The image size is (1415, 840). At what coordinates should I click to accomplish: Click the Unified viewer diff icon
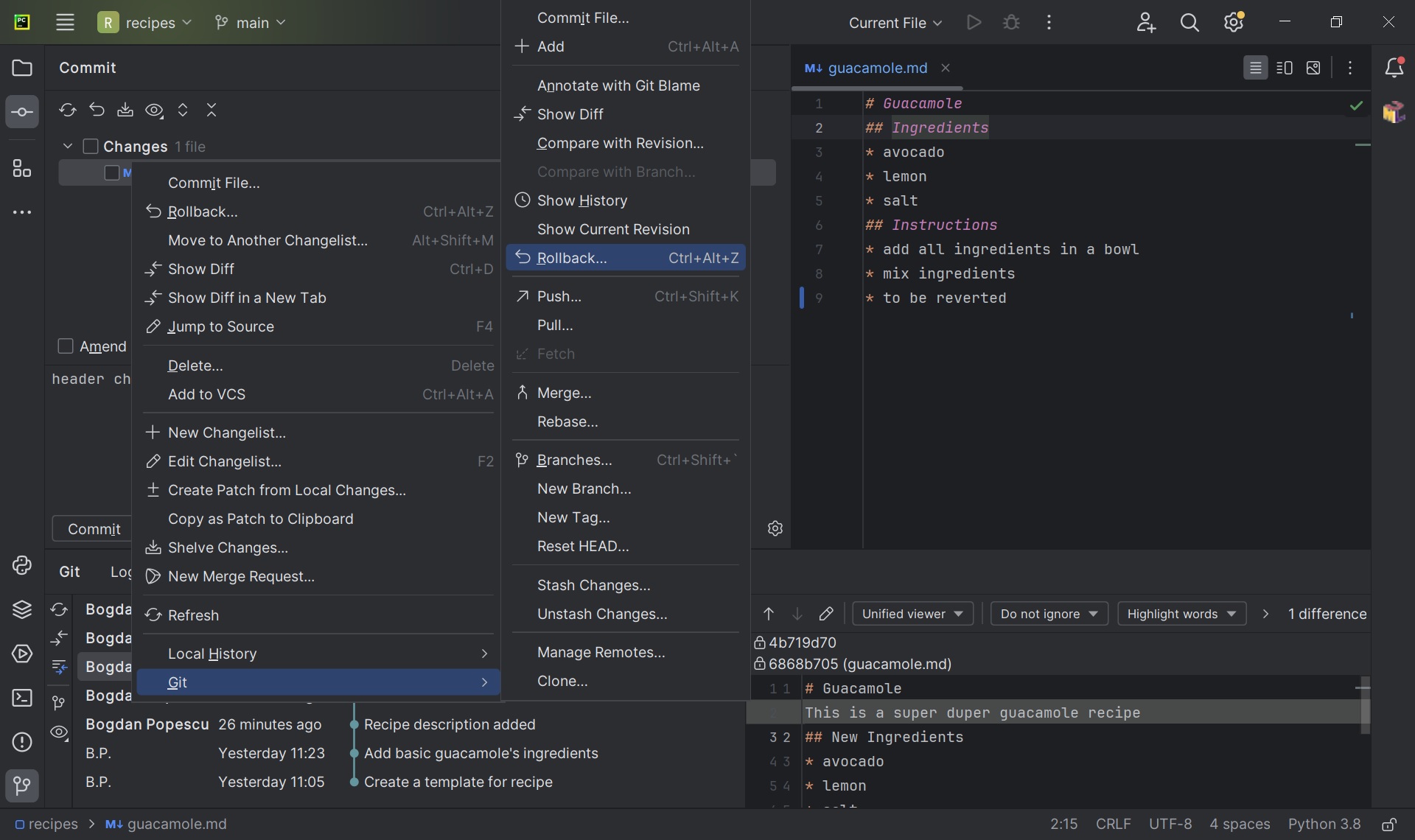[x=1255, y=68]
